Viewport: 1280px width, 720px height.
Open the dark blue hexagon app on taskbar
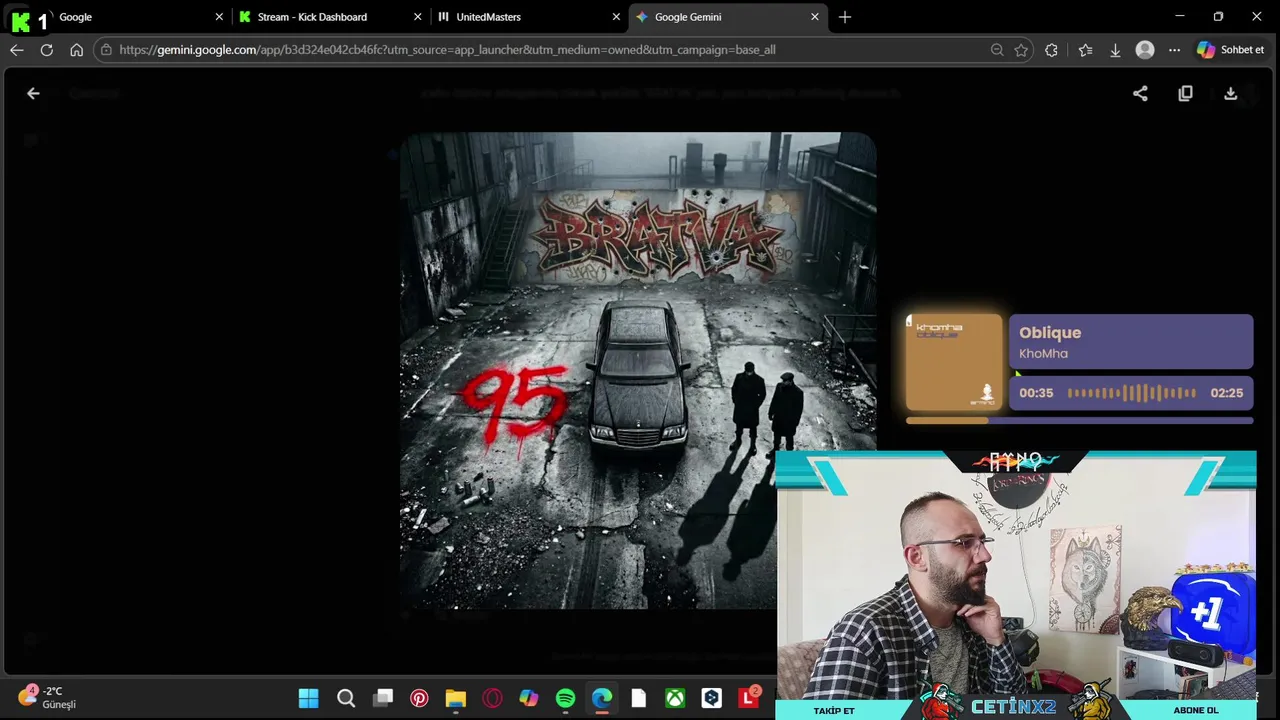pos(712,698)
